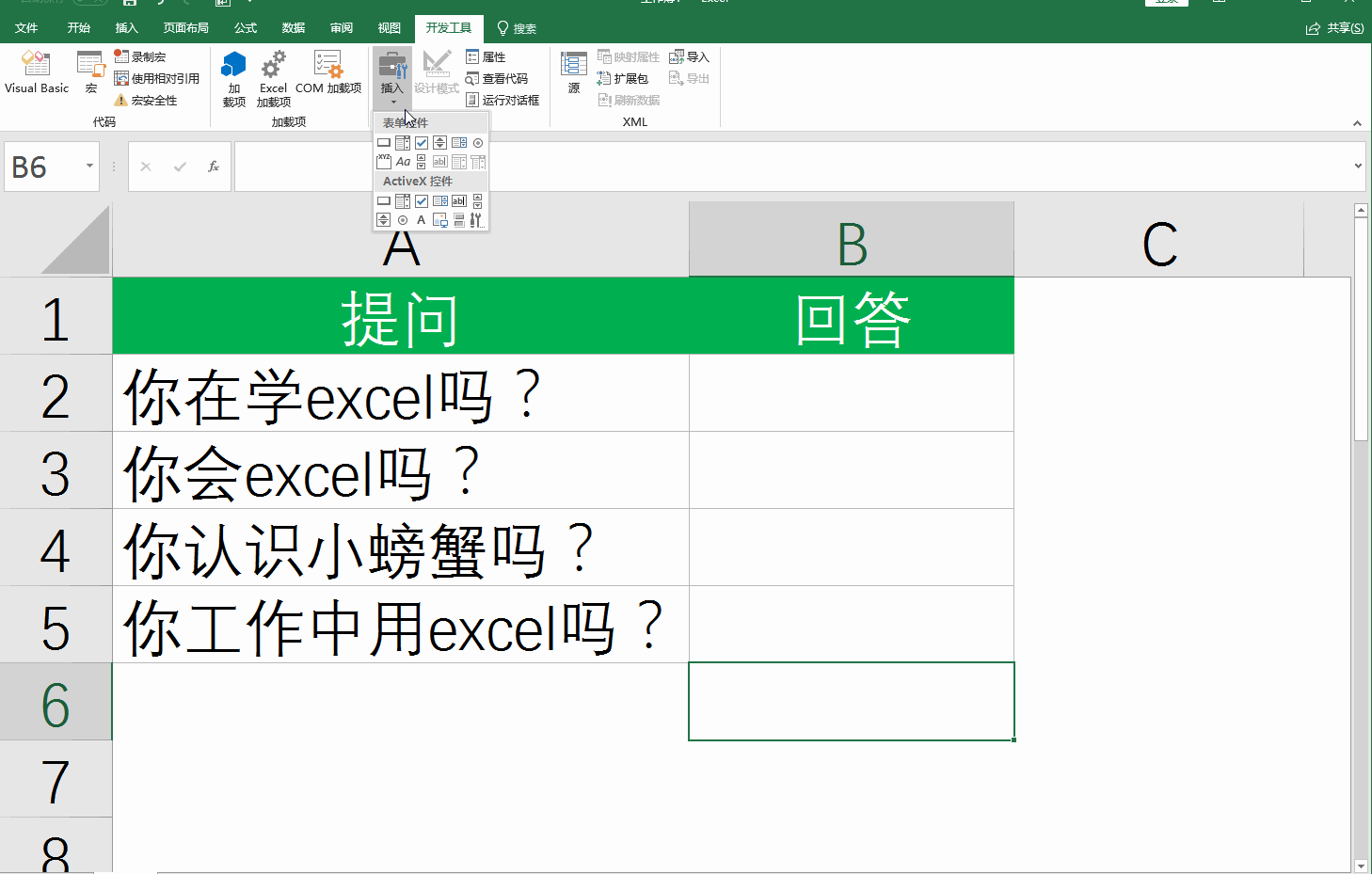Insert ActiveX combo box control
1372x874 pixels.
(403, 201)
